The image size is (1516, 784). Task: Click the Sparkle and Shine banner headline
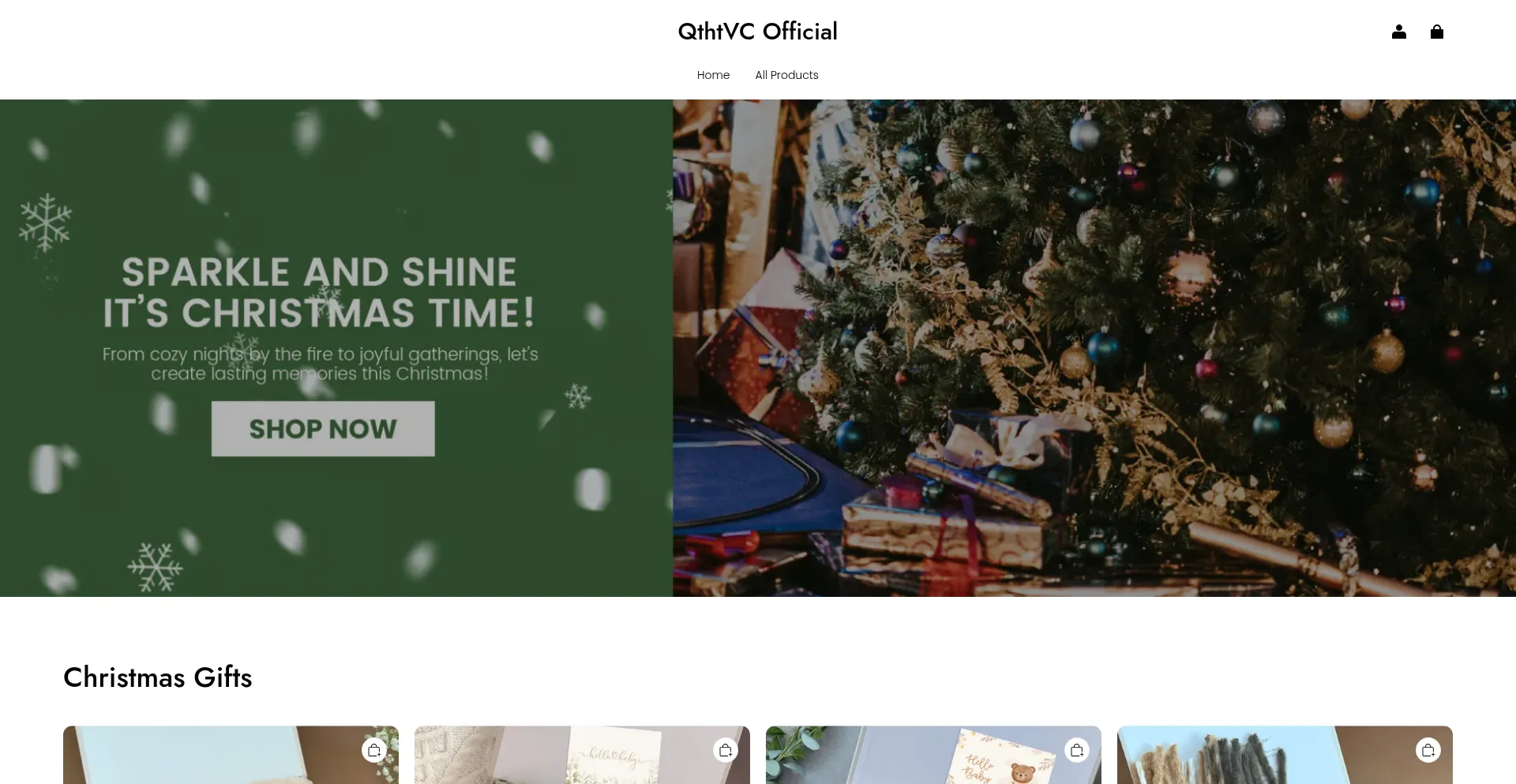(319, 292)
